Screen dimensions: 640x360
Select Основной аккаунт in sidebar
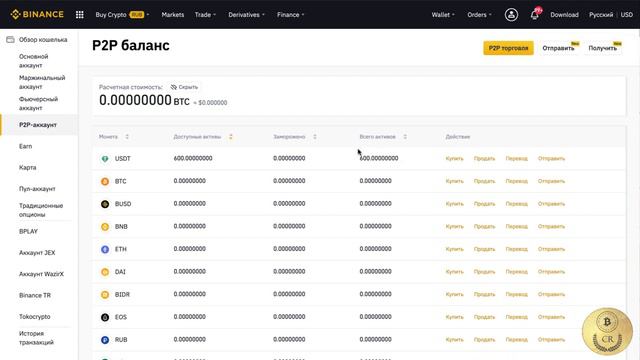(33, 61)
